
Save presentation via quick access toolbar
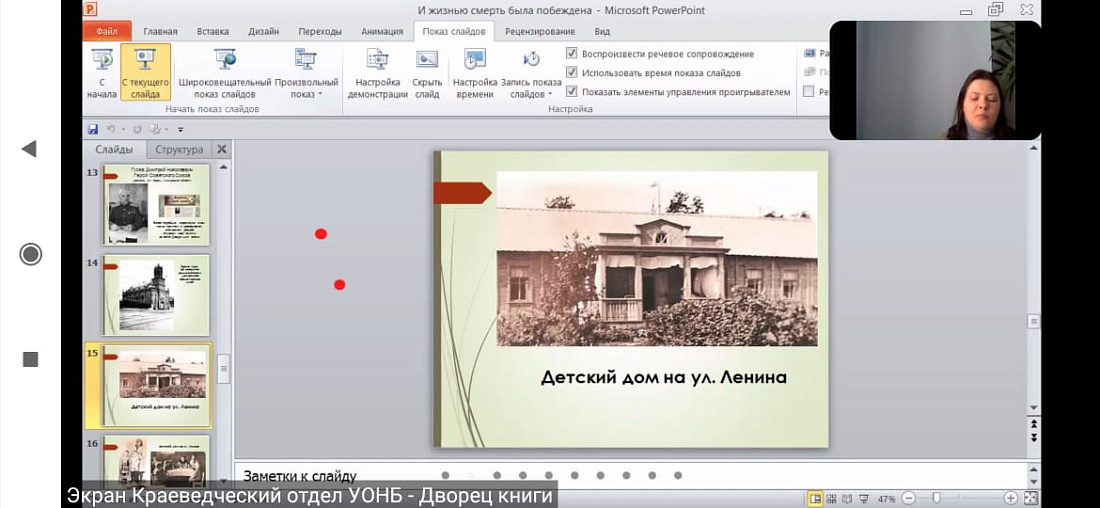[x=93, y=129]
